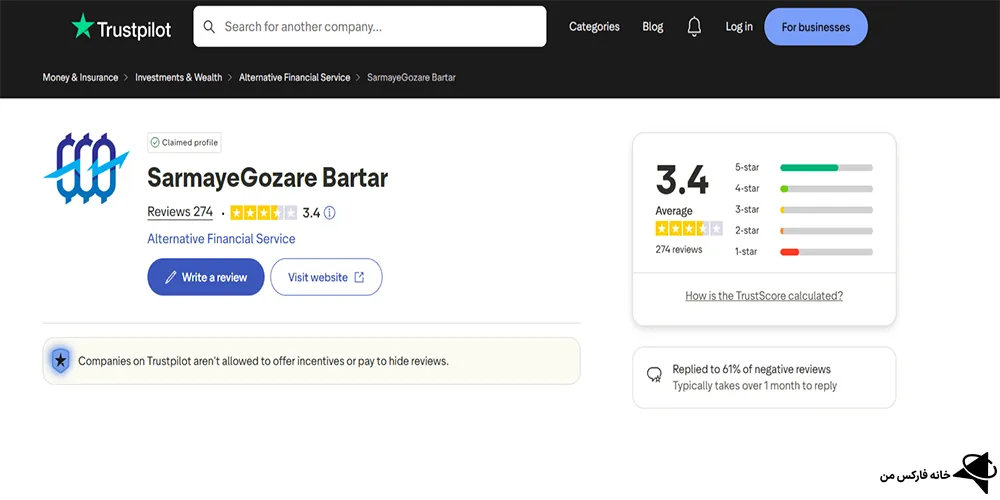Image resolution: width=1000 pixels, height=500 pixels.
Task: Open the notifications bell
Action: point(694,27)
